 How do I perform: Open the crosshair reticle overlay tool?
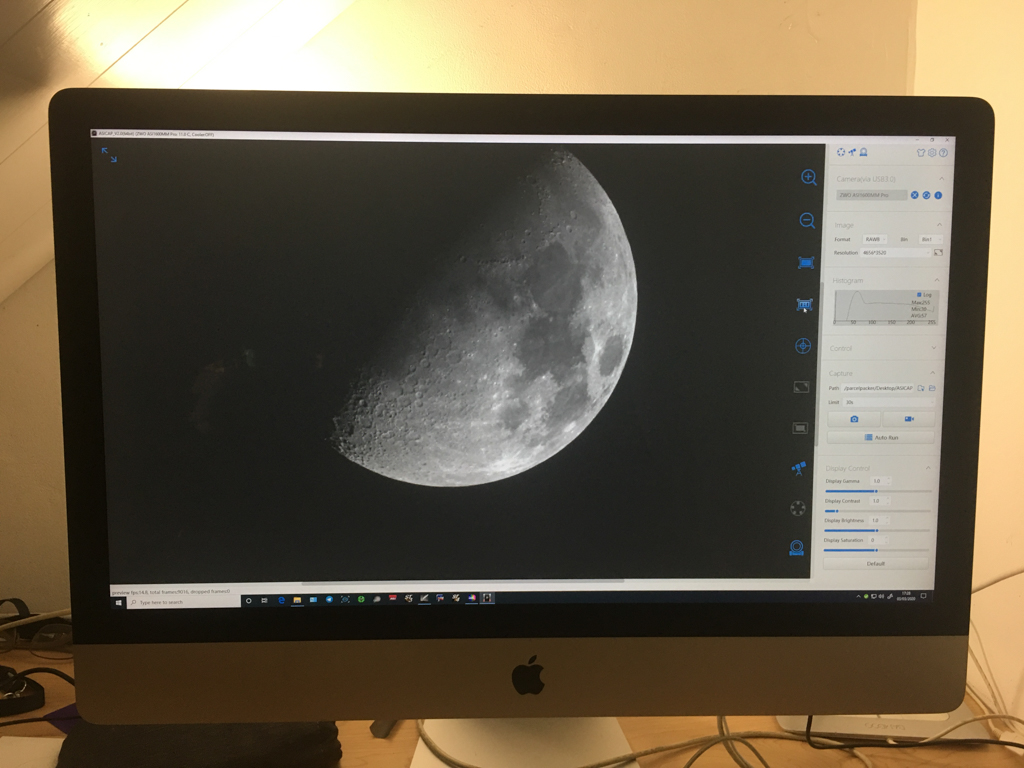point(802,346)
